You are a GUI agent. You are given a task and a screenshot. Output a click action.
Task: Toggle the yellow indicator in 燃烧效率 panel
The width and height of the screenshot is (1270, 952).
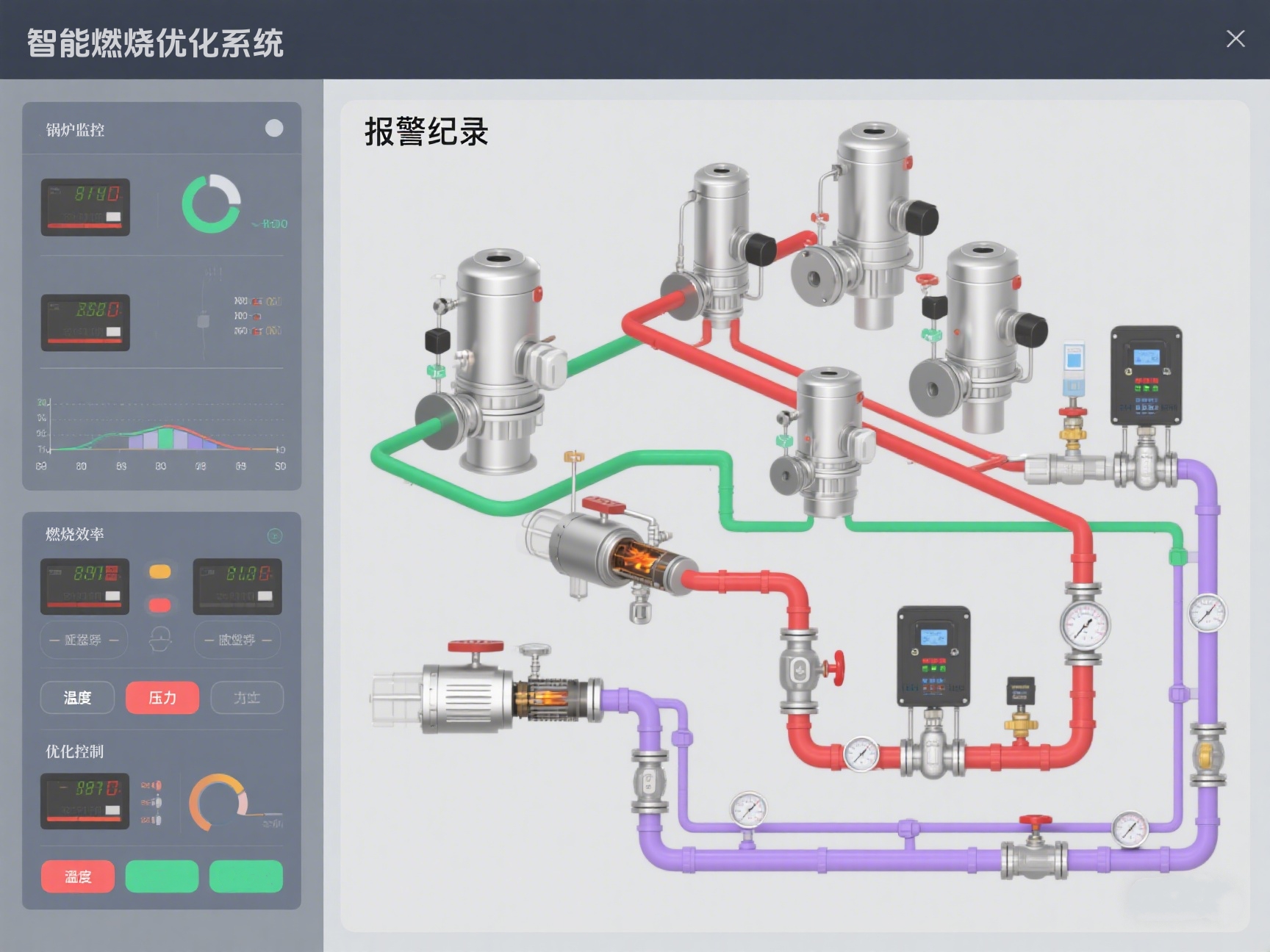tap(160, 571)
